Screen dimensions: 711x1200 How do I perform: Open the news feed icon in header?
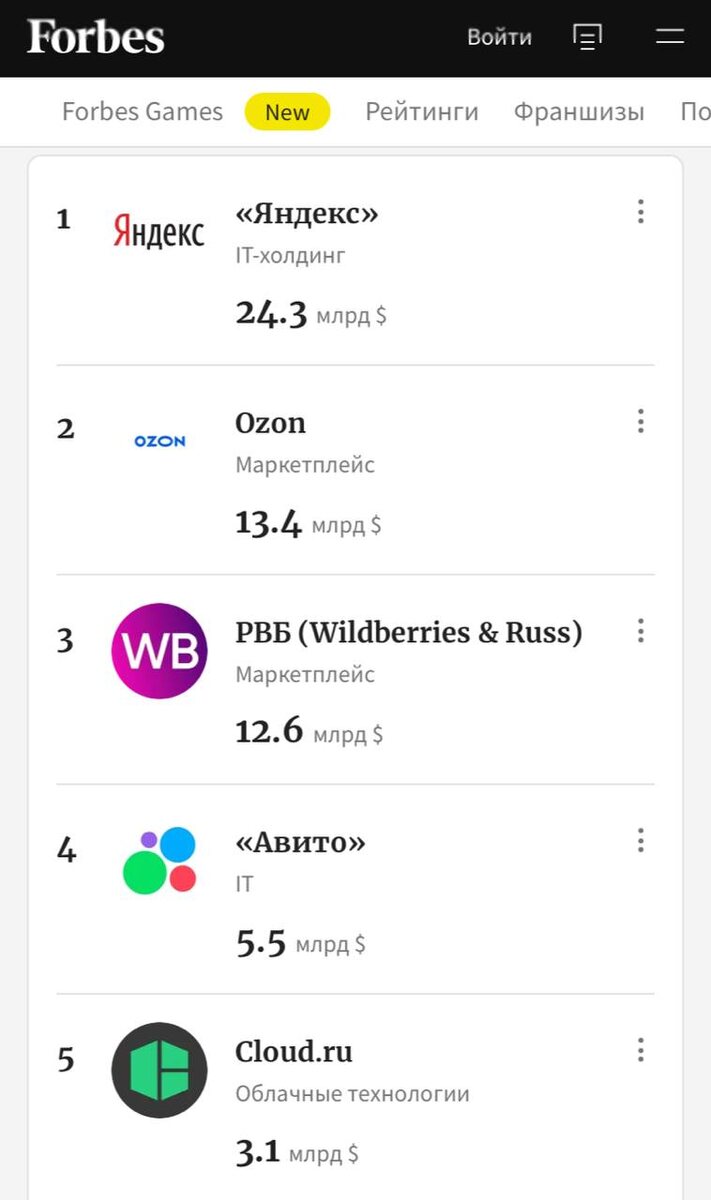(587, 37)
